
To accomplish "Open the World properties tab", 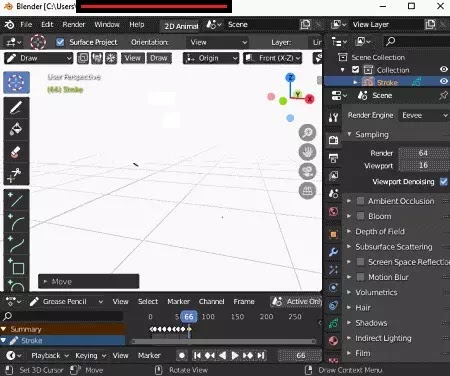I will [333, 211].
